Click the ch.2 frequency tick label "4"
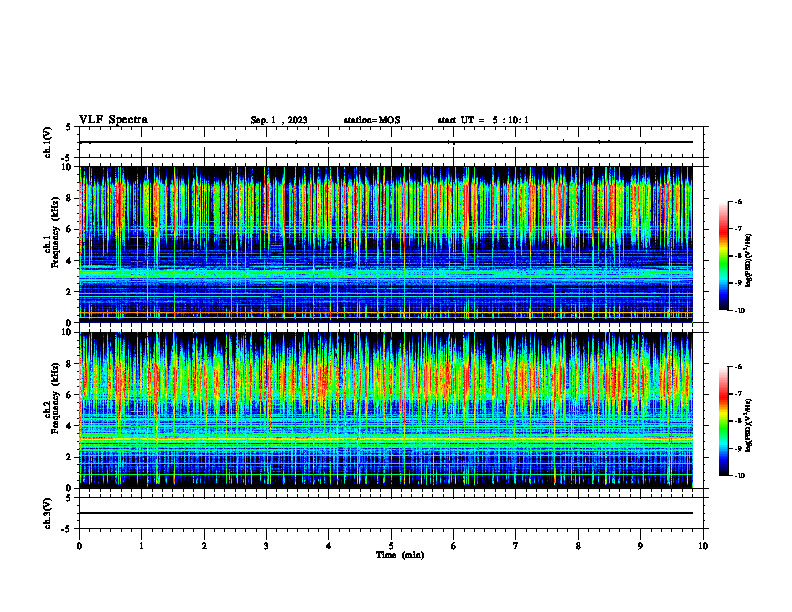The image size is (792, 612). click(x=69, y=426)
